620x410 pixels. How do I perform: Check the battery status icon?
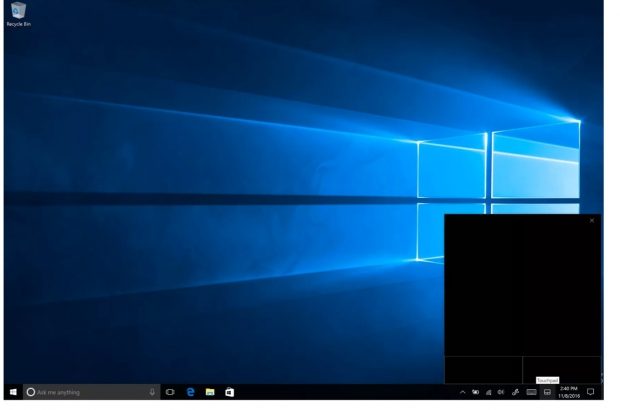pyautogui.click(x=475, y=392)
